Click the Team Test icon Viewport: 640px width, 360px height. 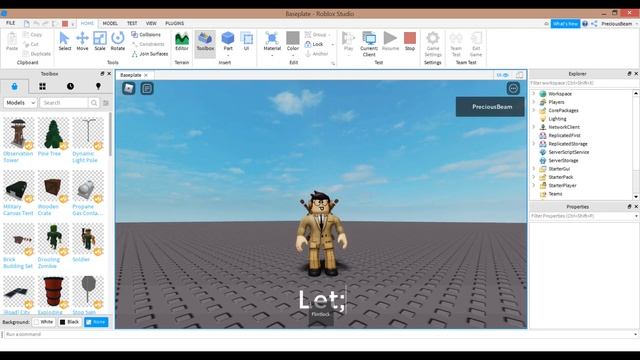click(456, 44)
